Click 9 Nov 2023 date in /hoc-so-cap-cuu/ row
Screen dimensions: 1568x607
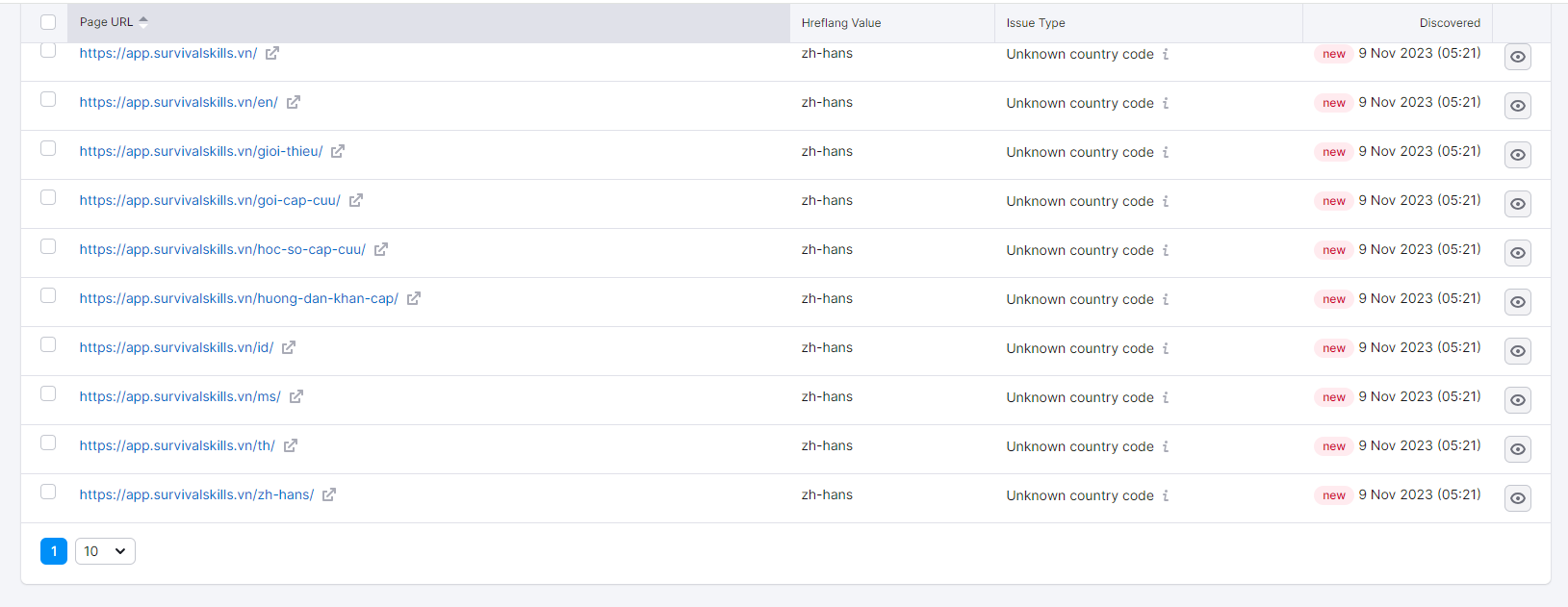[x=1420, y=249]
